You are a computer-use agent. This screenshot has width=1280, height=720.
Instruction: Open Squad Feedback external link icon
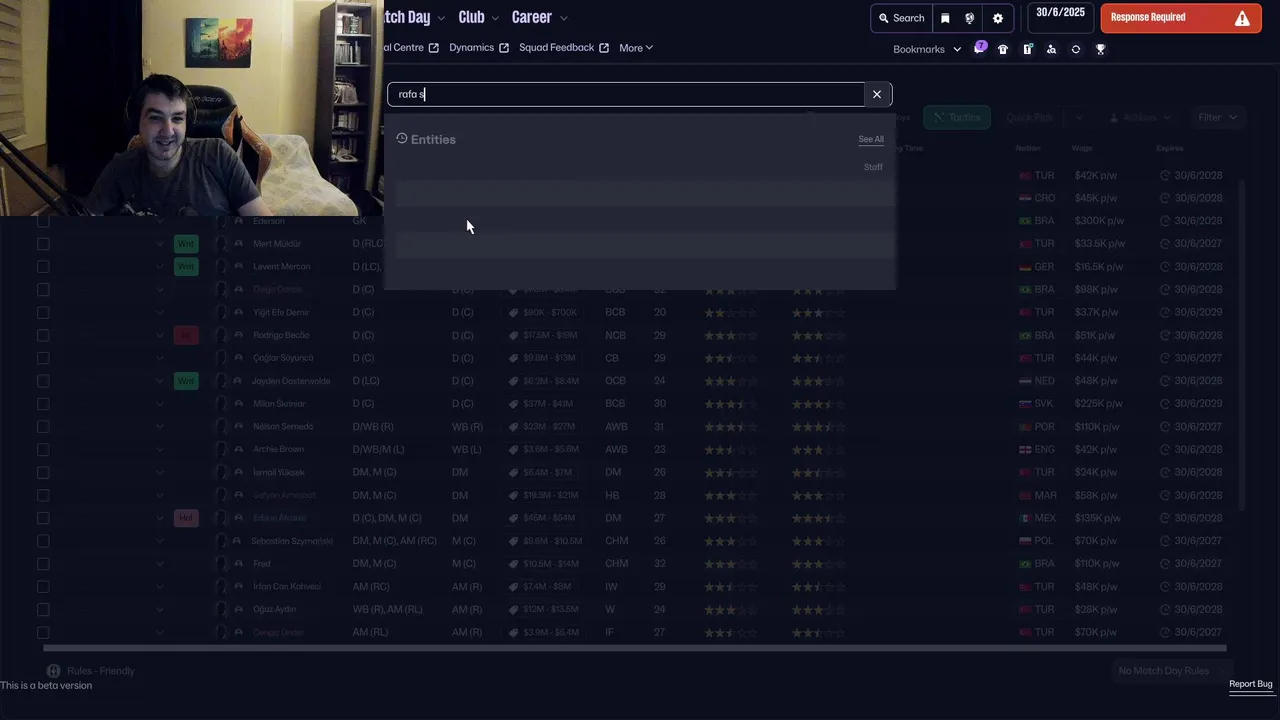tap(604, 48)
